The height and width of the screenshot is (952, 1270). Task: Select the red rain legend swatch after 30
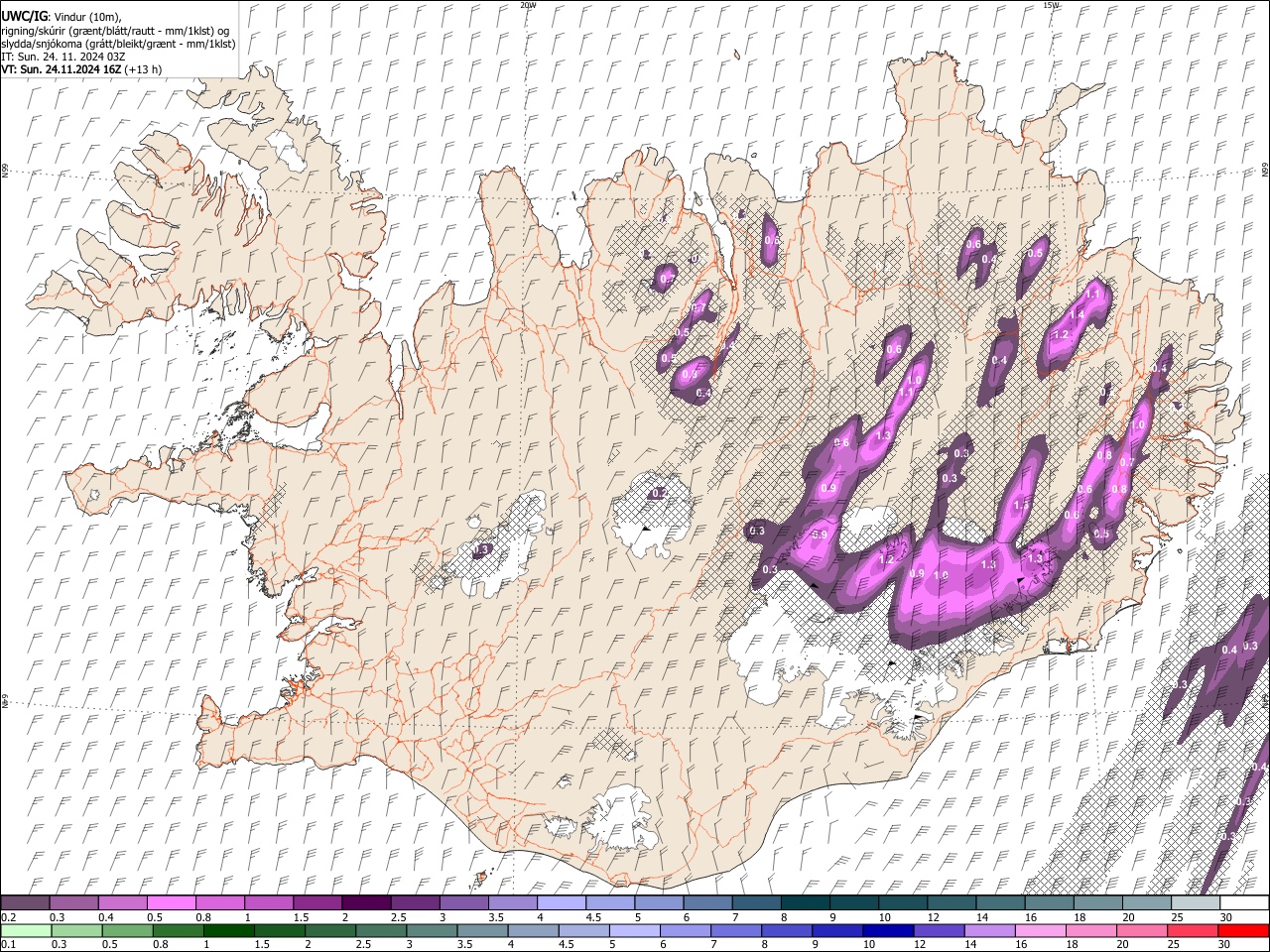click(x=1242, y=930)
